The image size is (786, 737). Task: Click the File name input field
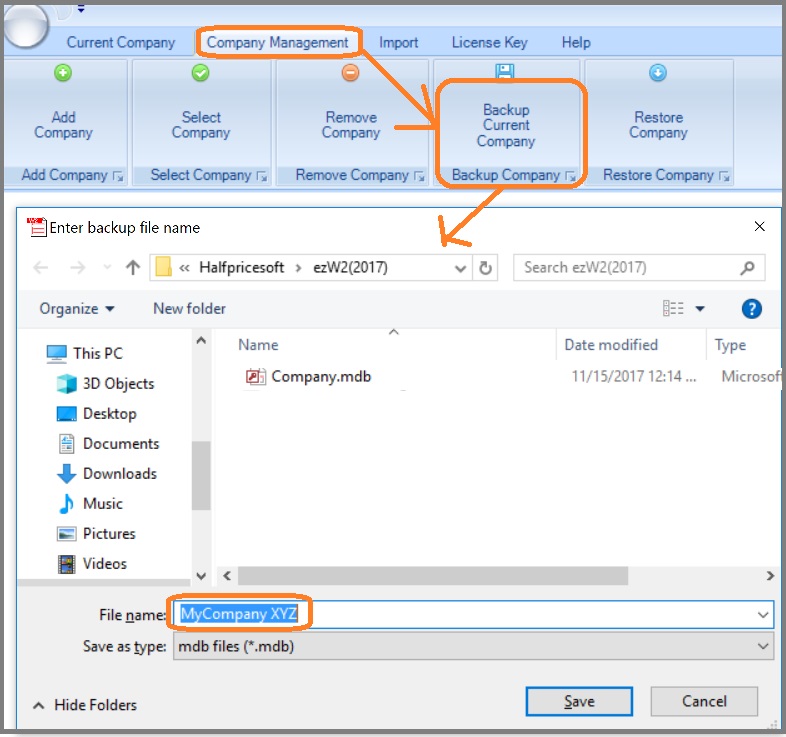click(x=470, y=614)
